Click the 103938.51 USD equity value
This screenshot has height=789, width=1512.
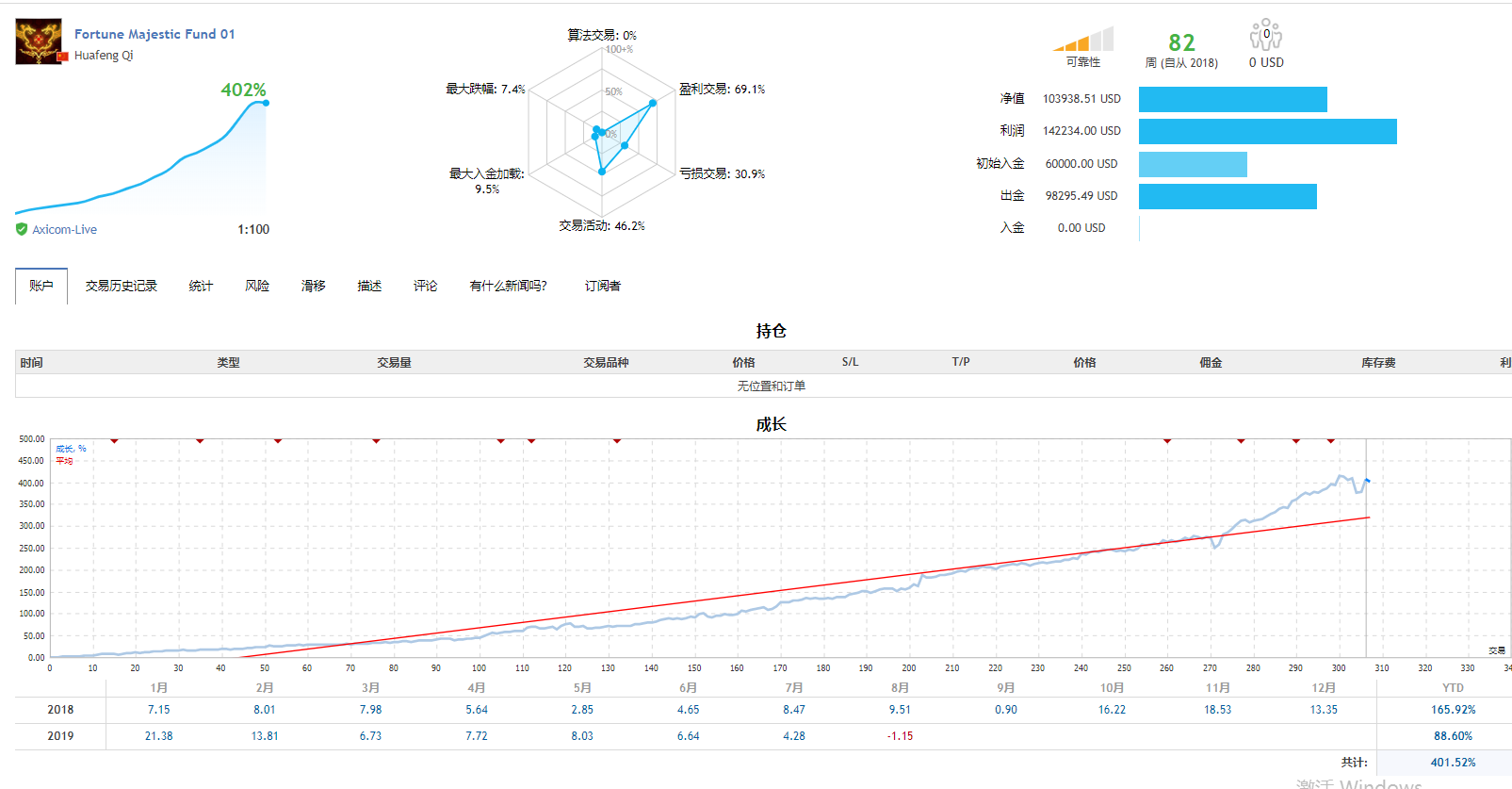(1081, 99)
